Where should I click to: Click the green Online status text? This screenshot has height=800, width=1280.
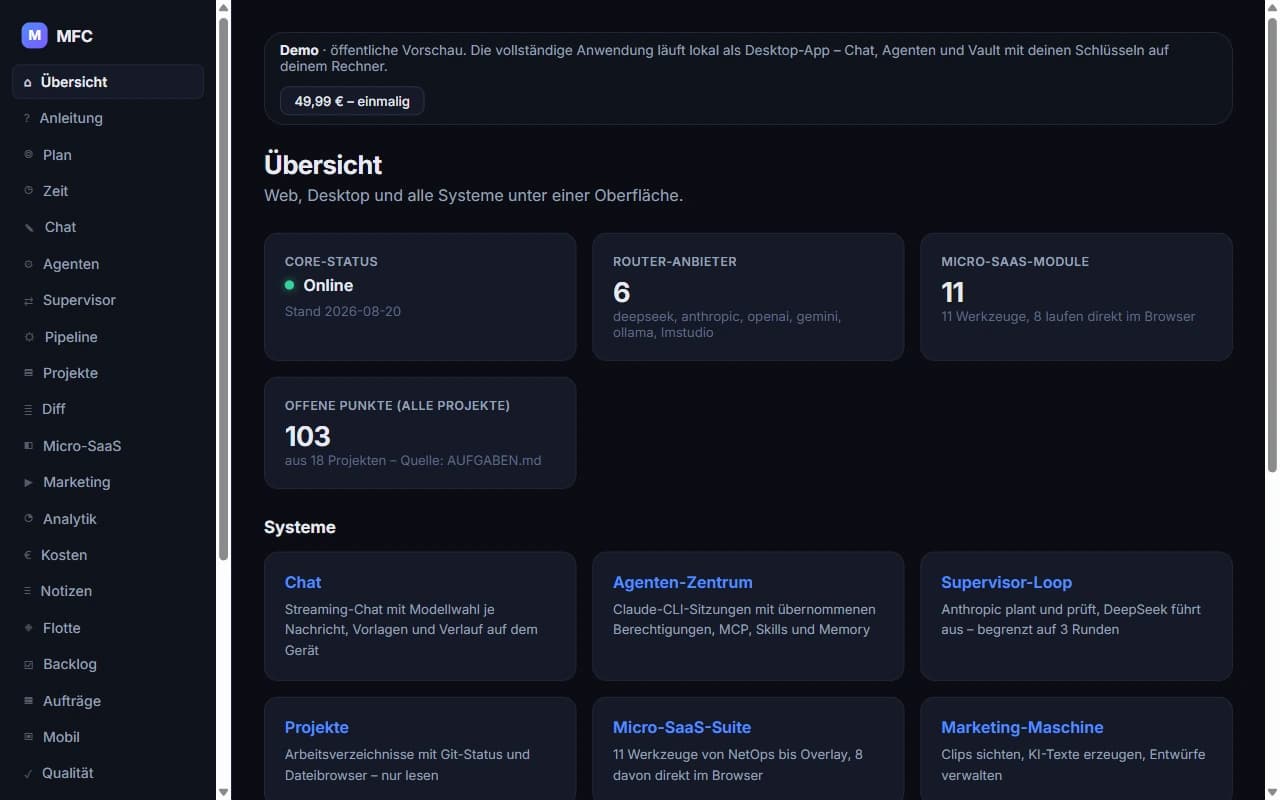pos(328,285)
